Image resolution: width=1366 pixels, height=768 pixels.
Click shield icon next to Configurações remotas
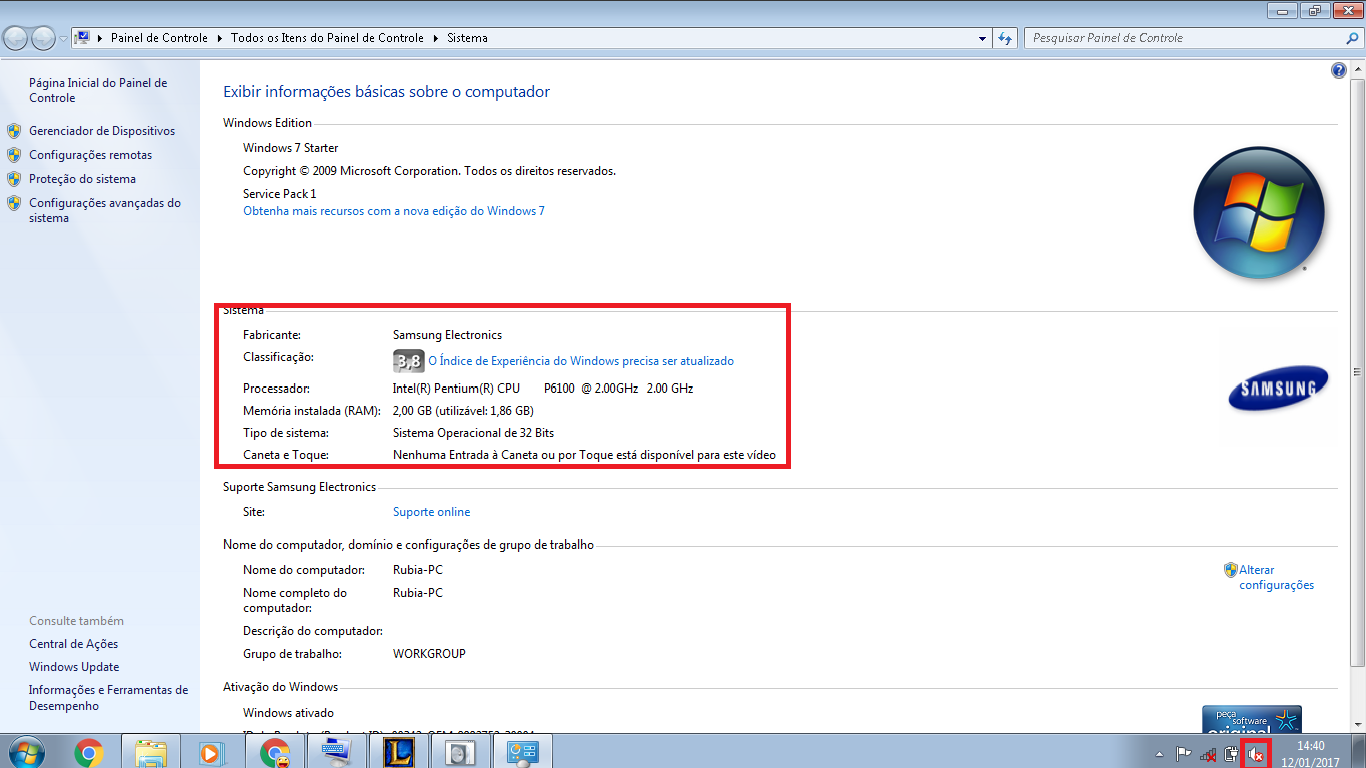[14, 155]
